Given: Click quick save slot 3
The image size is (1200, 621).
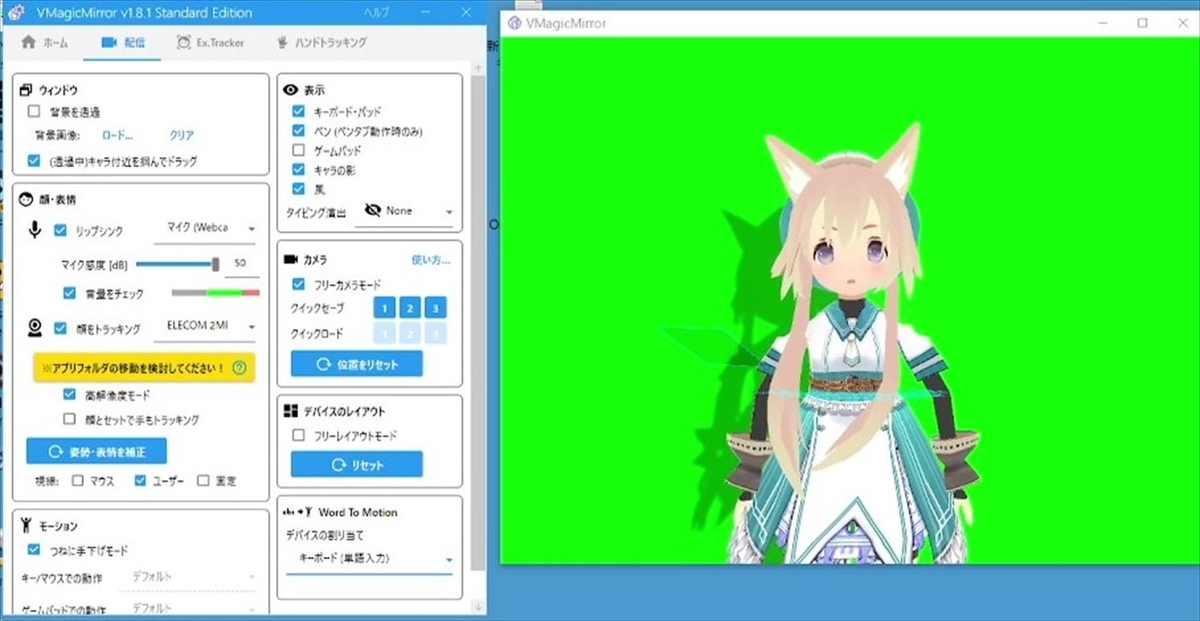Looking at the screenshot, I should pyautogui.click(x=435, y=308).
